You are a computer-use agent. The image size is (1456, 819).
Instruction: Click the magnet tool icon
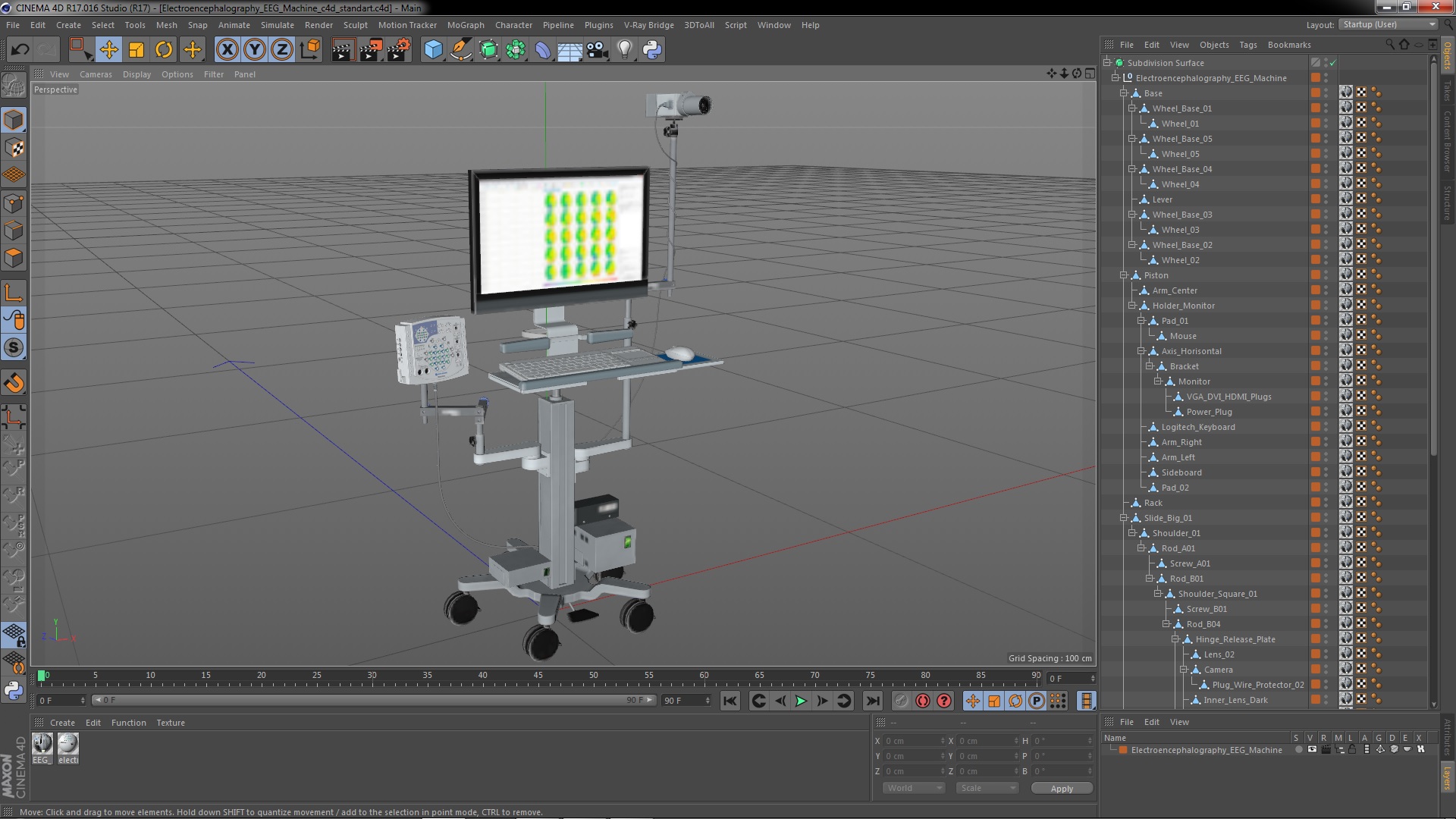(14, 383)
